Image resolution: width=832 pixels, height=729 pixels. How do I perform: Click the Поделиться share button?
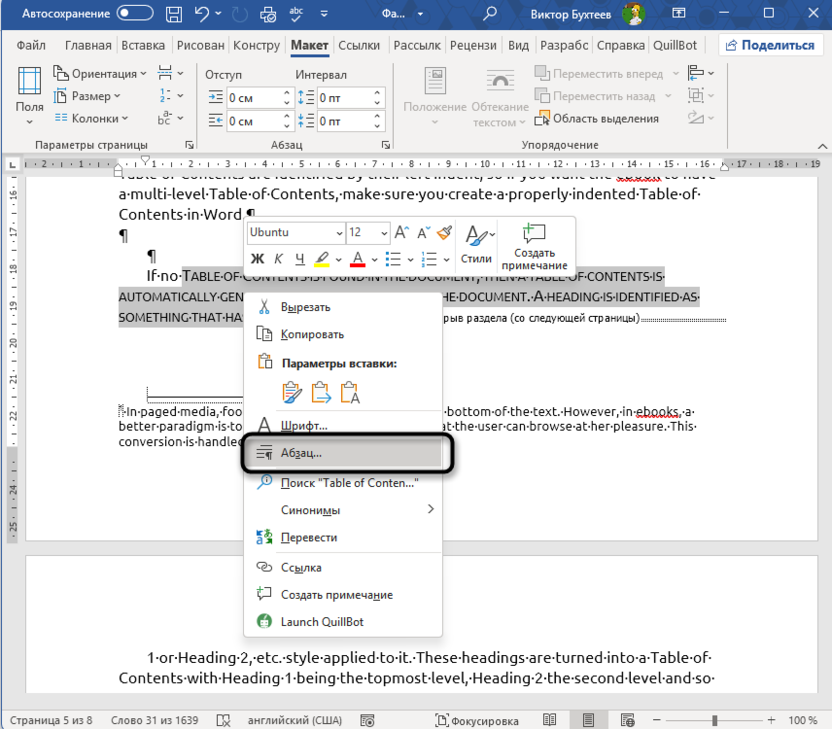click(770, 46)
